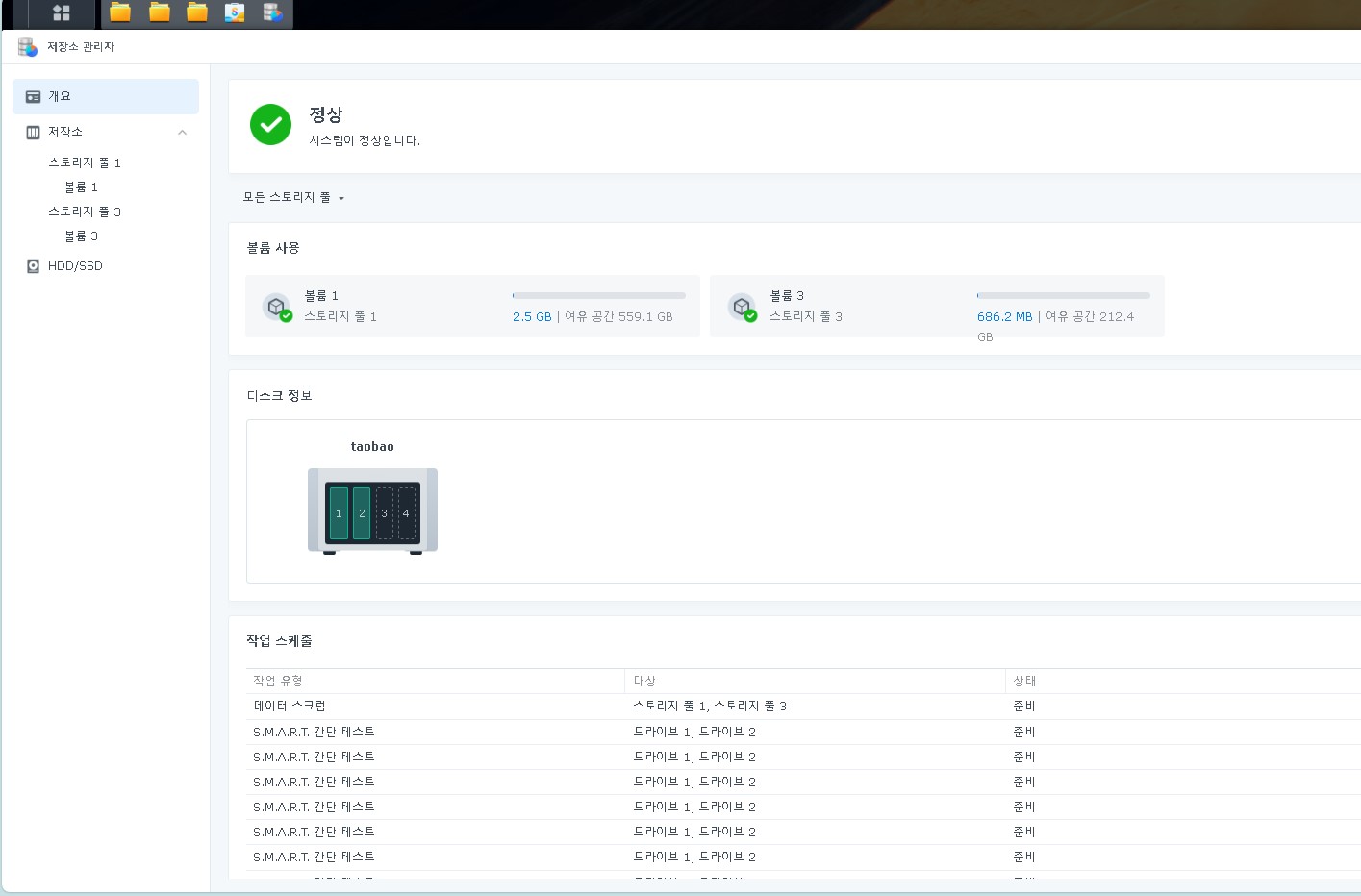Open 볼륨 1 in the sidebar tree
The width and height of the screenshot is (1361, 896).
tap(81, 187)
